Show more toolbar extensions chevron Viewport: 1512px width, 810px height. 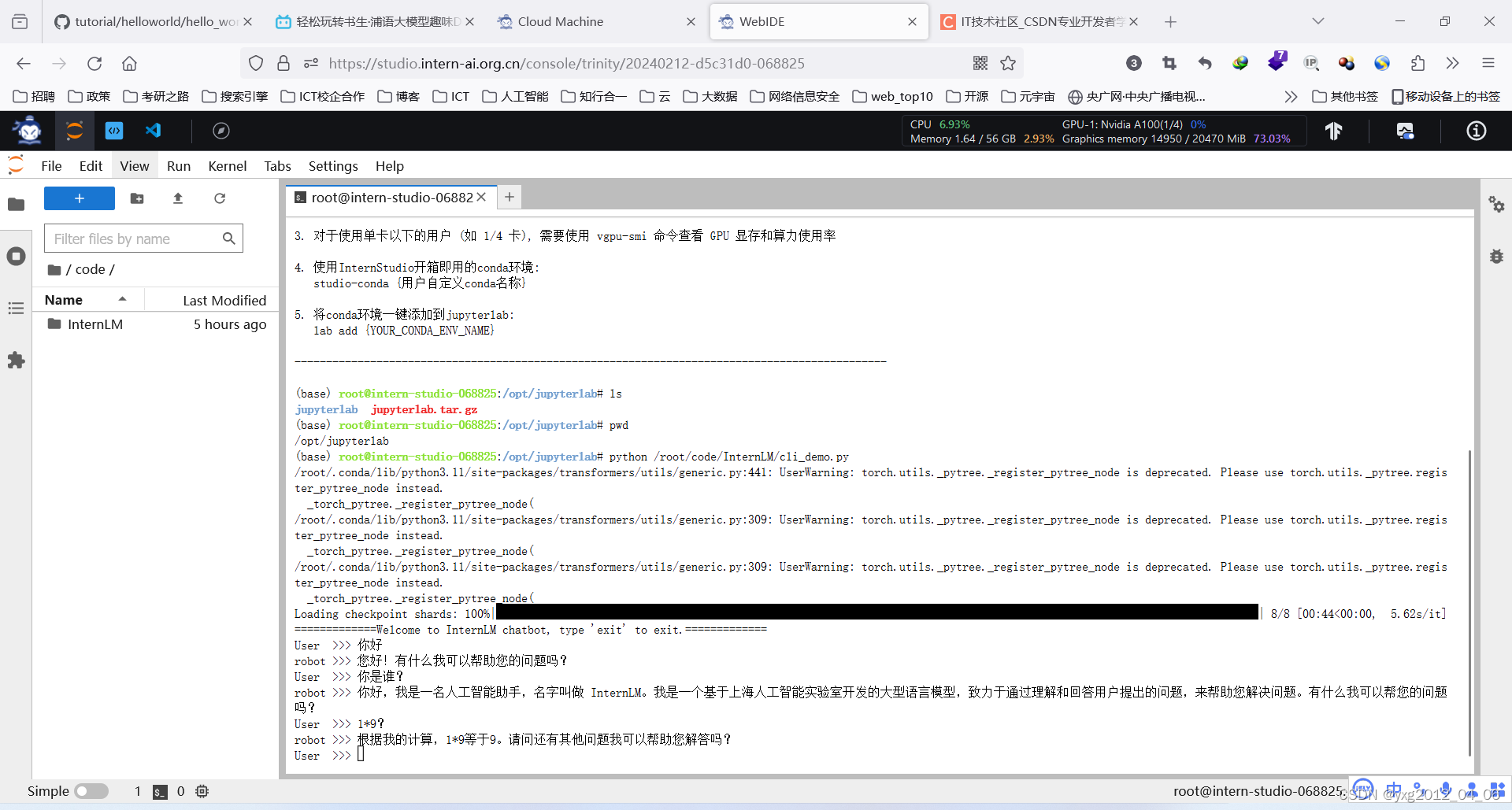pyautogui.click(x=1453, y=64)
